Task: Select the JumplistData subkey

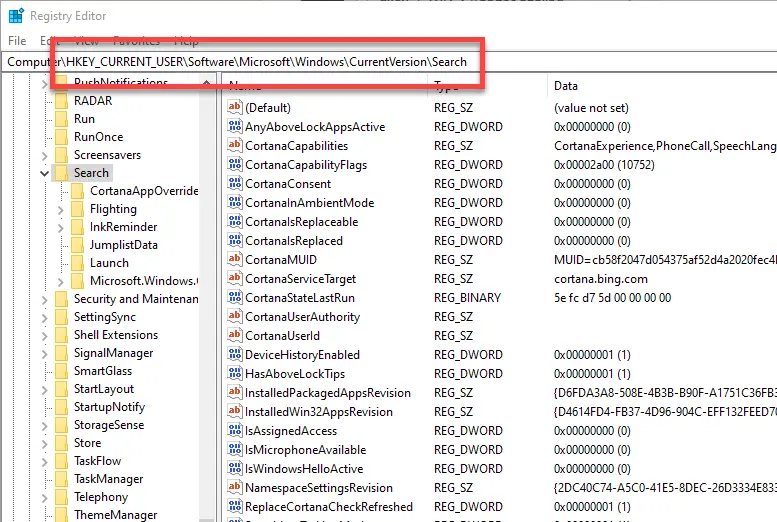Action: 123,245
